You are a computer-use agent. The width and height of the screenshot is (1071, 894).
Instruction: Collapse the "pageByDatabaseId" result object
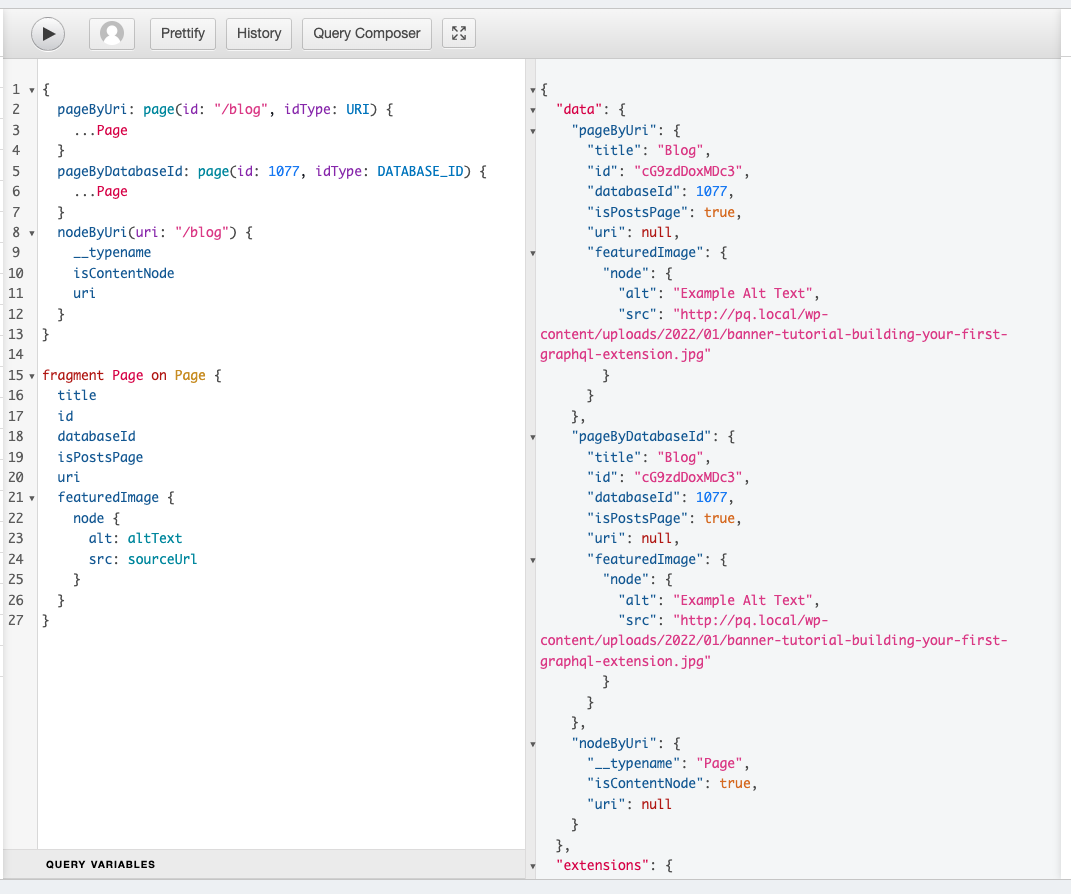(533, 437)
